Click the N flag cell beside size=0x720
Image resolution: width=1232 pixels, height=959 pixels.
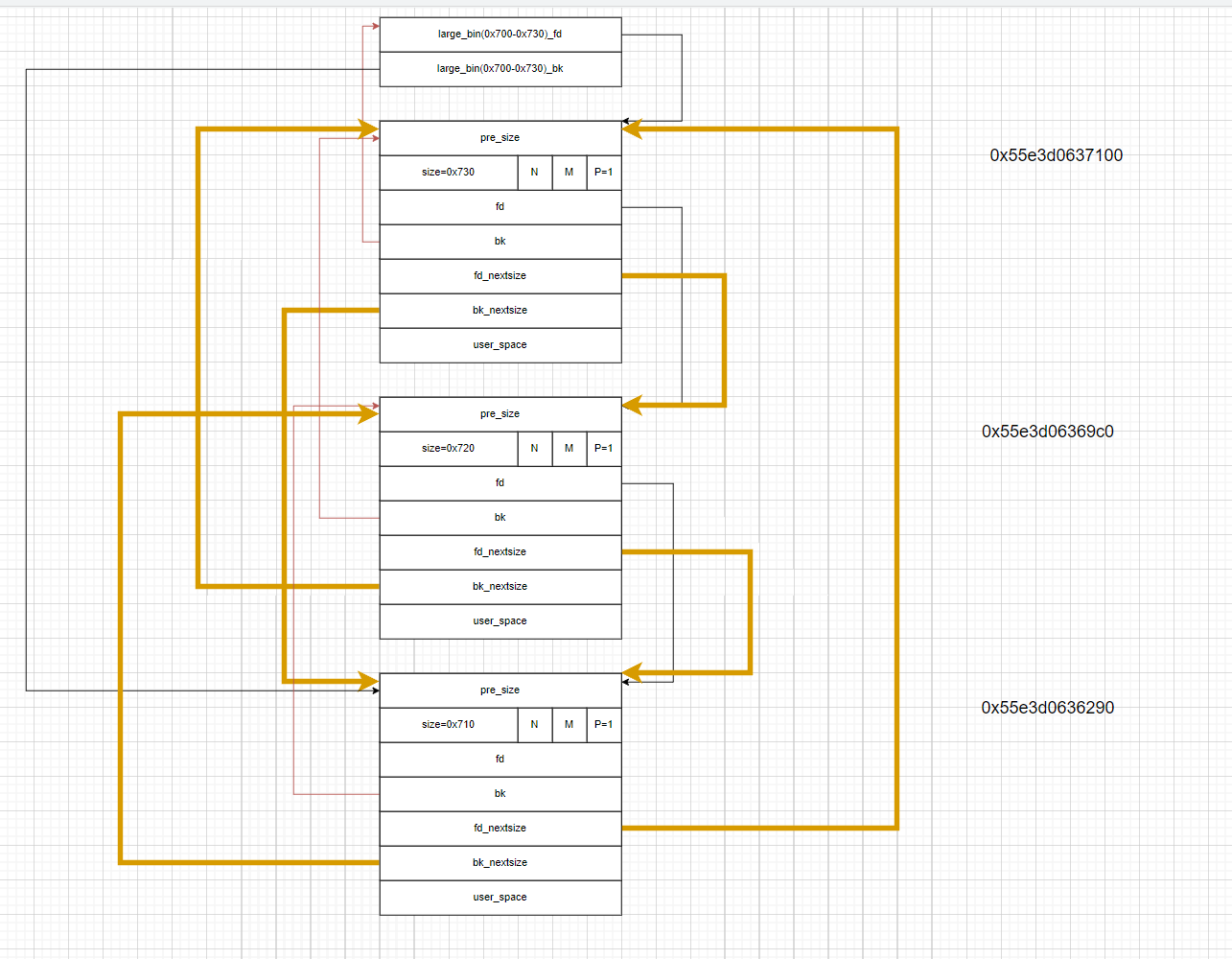pos(535,449)
